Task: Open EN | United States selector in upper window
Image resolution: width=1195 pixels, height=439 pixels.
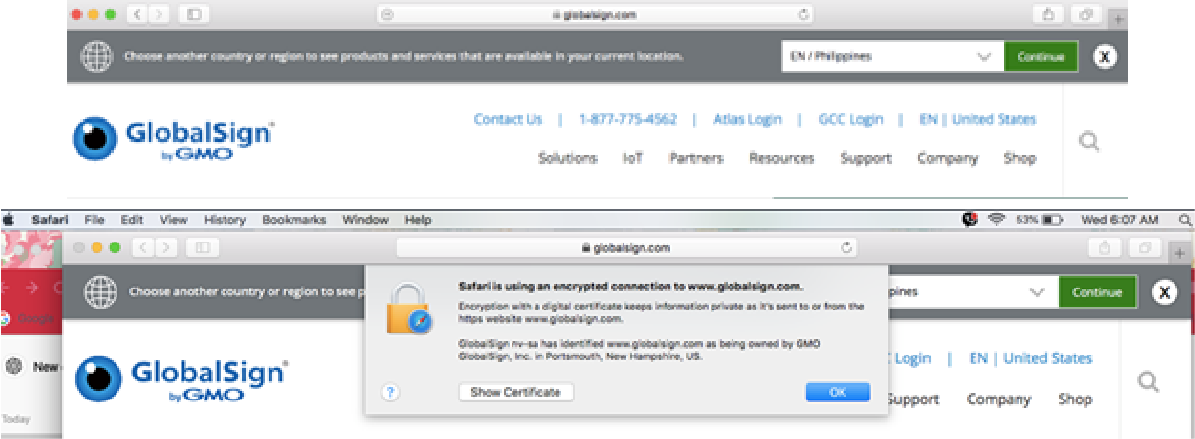Action: (x=977, y=119)
